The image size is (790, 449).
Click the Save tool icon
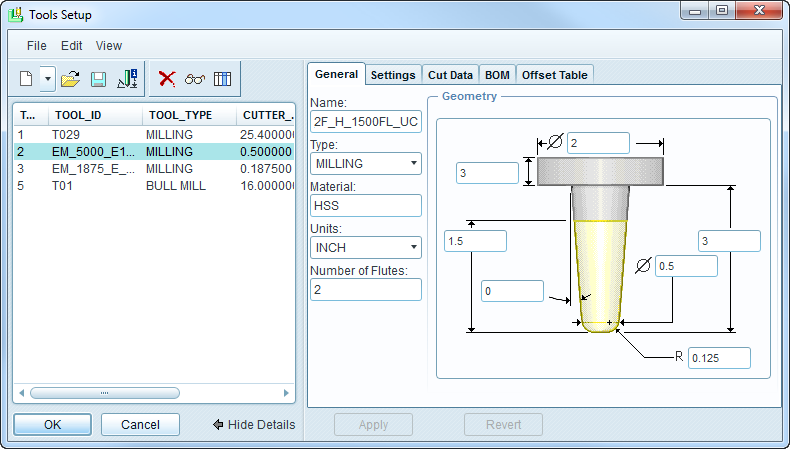click(98, 79)
